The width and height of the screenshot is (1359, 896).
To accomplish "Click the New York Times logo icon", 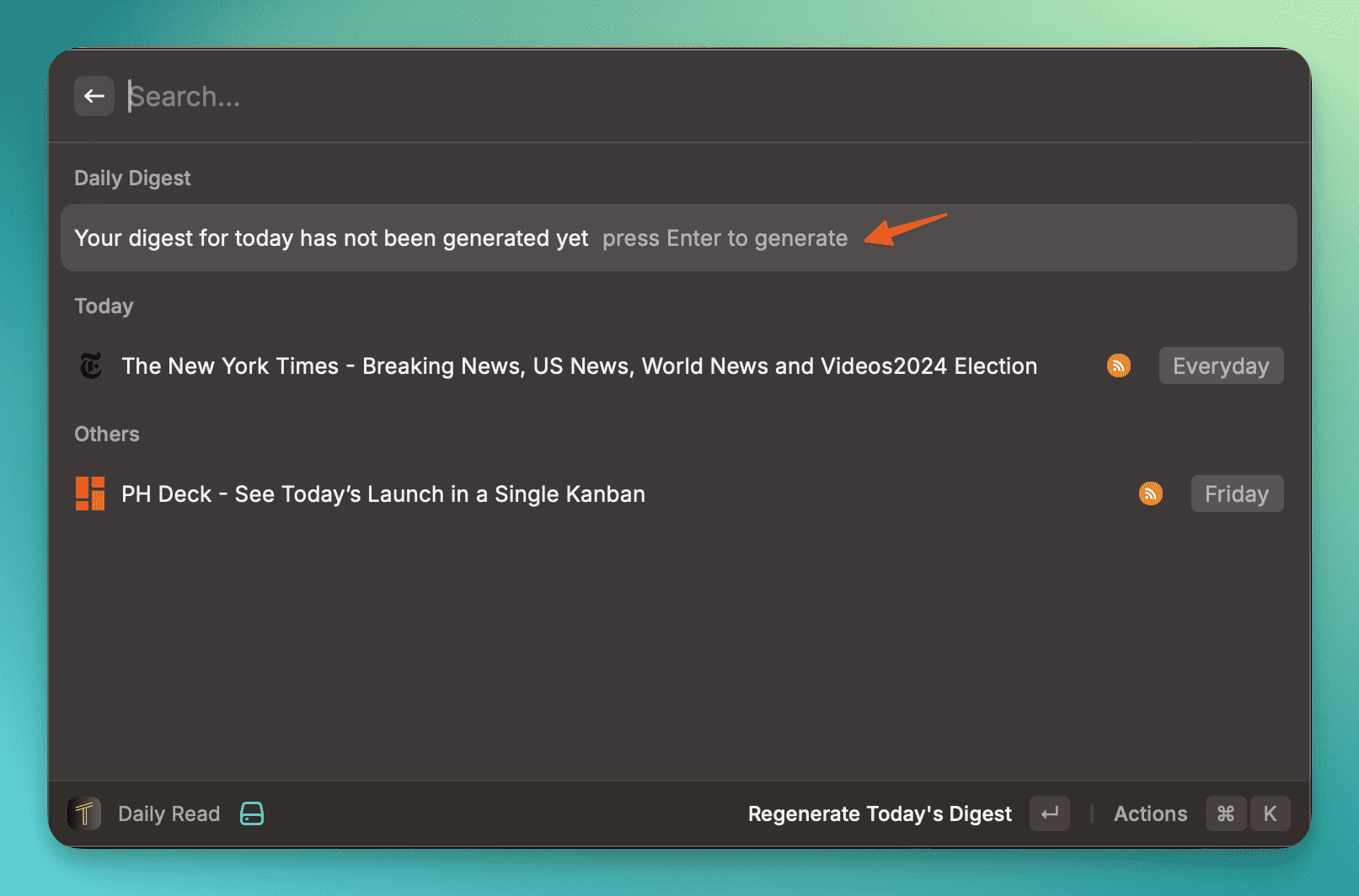I will (x=90, y=366).
